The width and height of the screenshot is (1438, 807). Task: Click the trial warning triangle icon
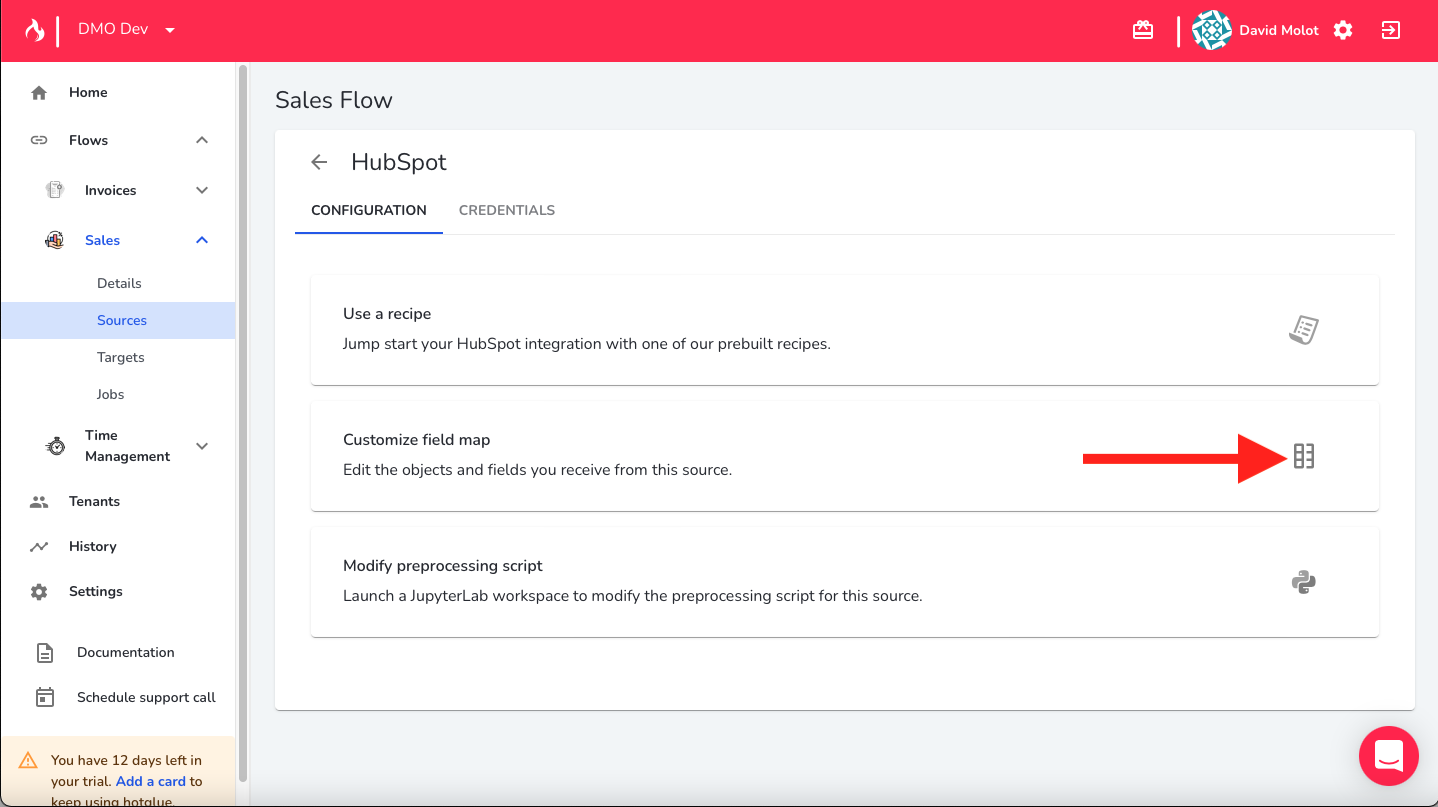click(28, 760)
